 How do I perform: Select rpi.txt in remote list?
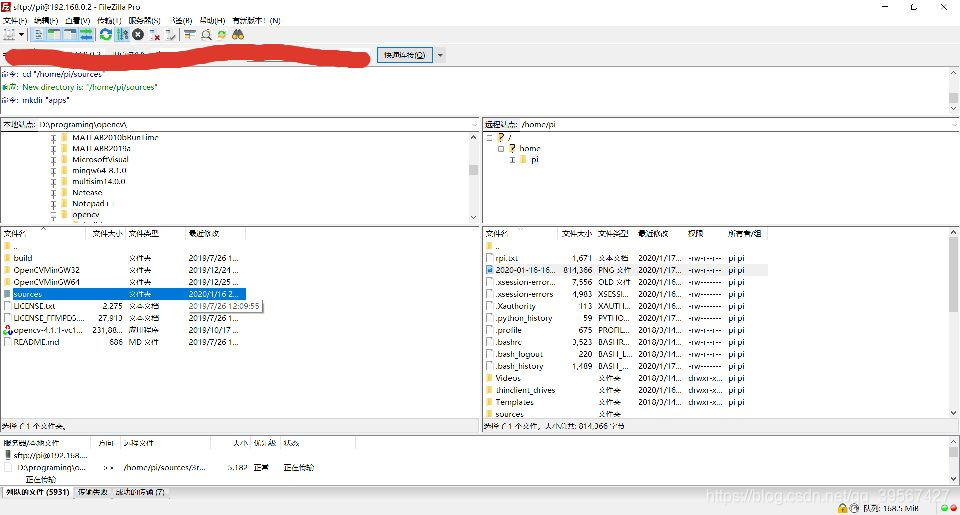(x=507, y=258)
